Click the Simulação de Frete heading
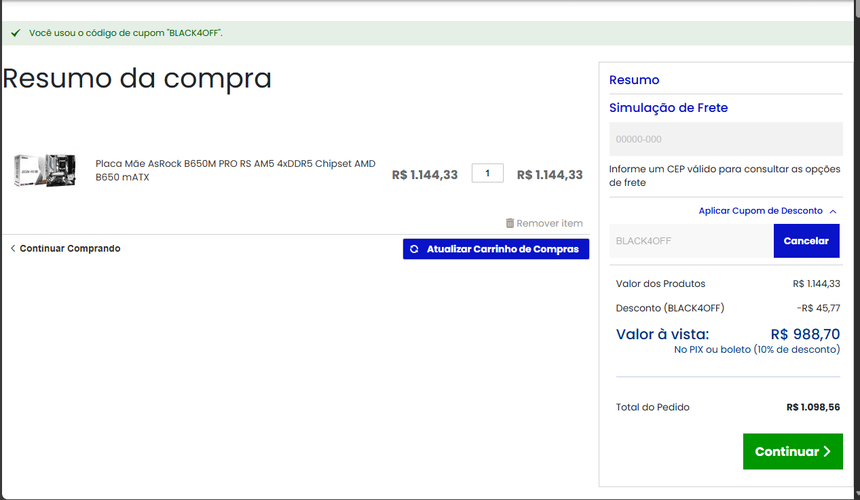 pyautogui.click(x=668, y=108)
